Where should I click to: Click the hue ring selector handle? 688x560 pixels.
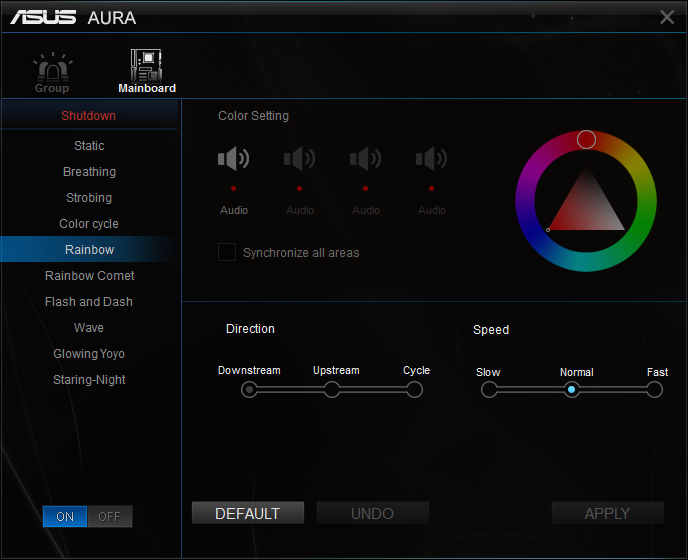click(586, 140)
